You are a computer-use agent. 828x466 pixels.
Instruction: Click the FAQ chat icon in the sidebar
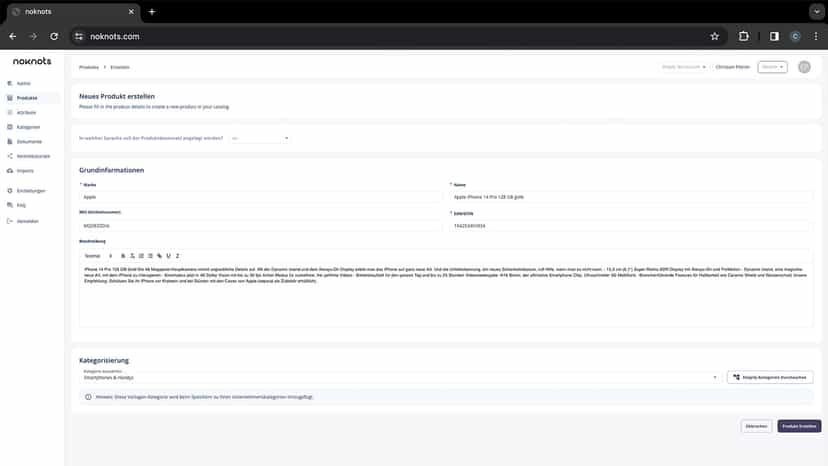[x=10, y=205]
